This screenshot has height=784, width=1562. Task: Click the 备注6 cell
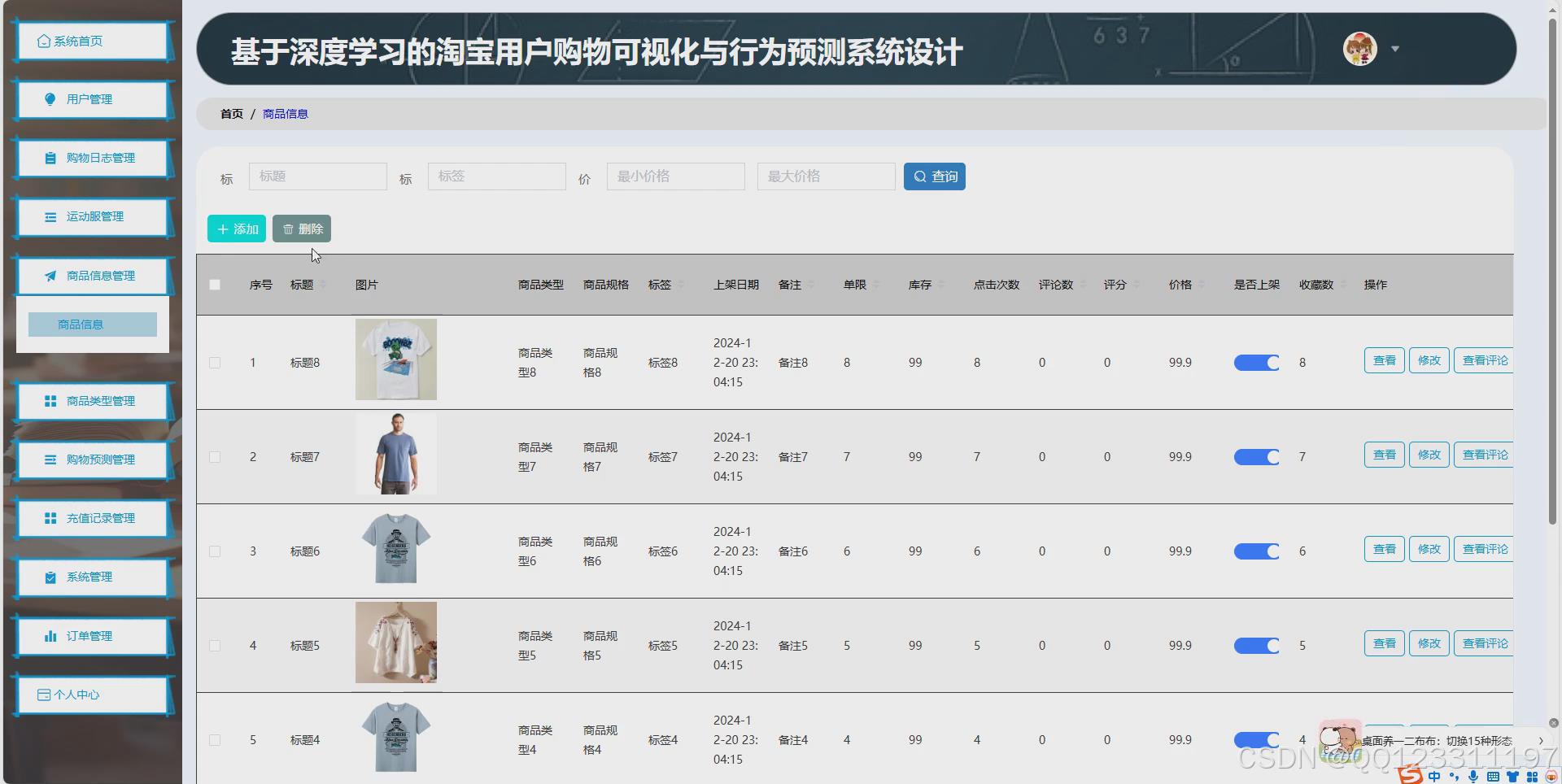pyautogui.click(x=793, y=551)
